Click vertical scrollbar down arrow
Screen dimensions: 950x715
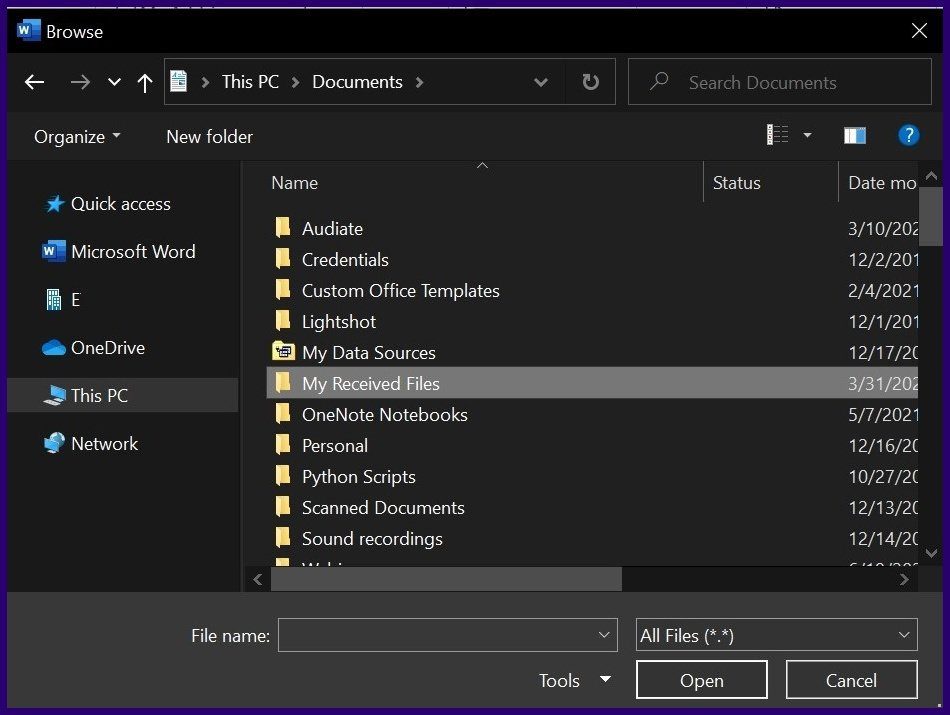pyautogui.click(x=931, y=553)
